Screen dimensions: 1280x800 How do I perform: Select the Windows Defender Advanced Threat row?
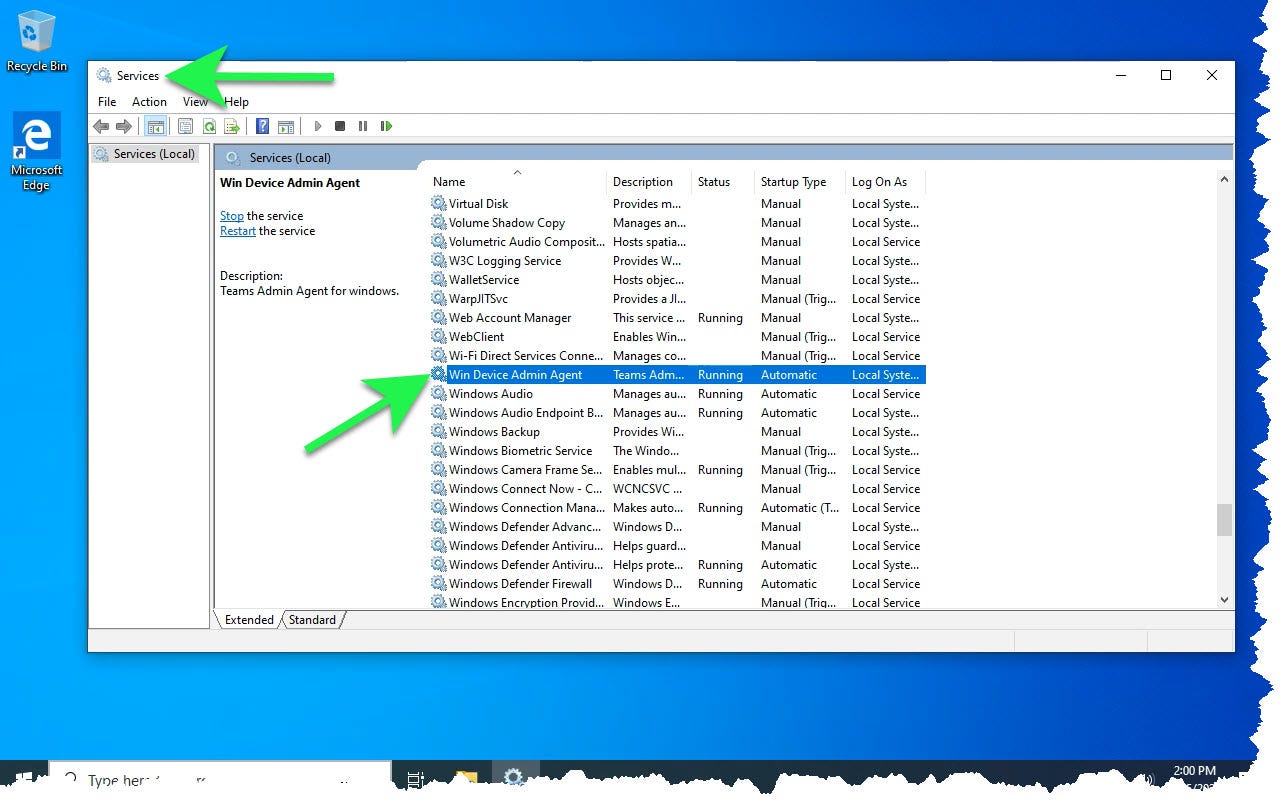click(677, 526)
